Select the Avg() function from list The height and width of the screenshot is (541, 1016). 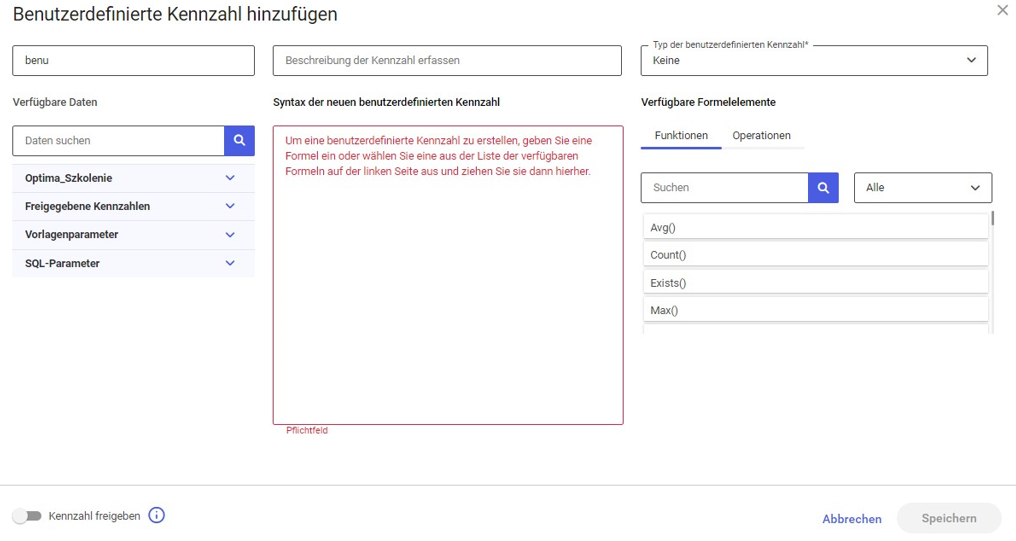816,228
